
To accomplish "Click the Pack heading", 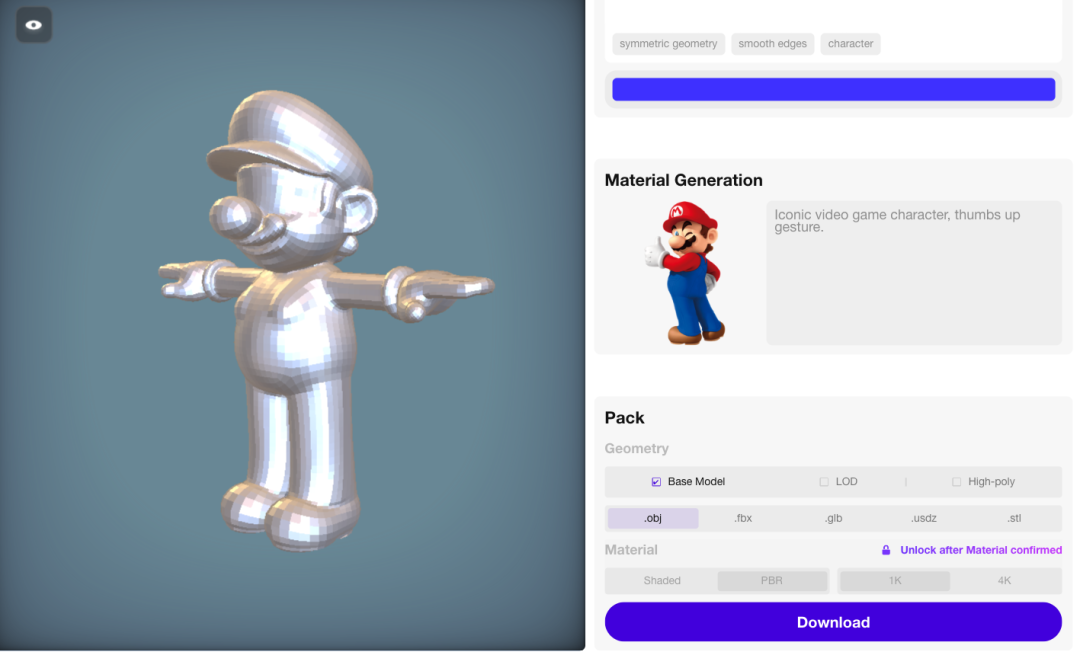I will 624,418.
